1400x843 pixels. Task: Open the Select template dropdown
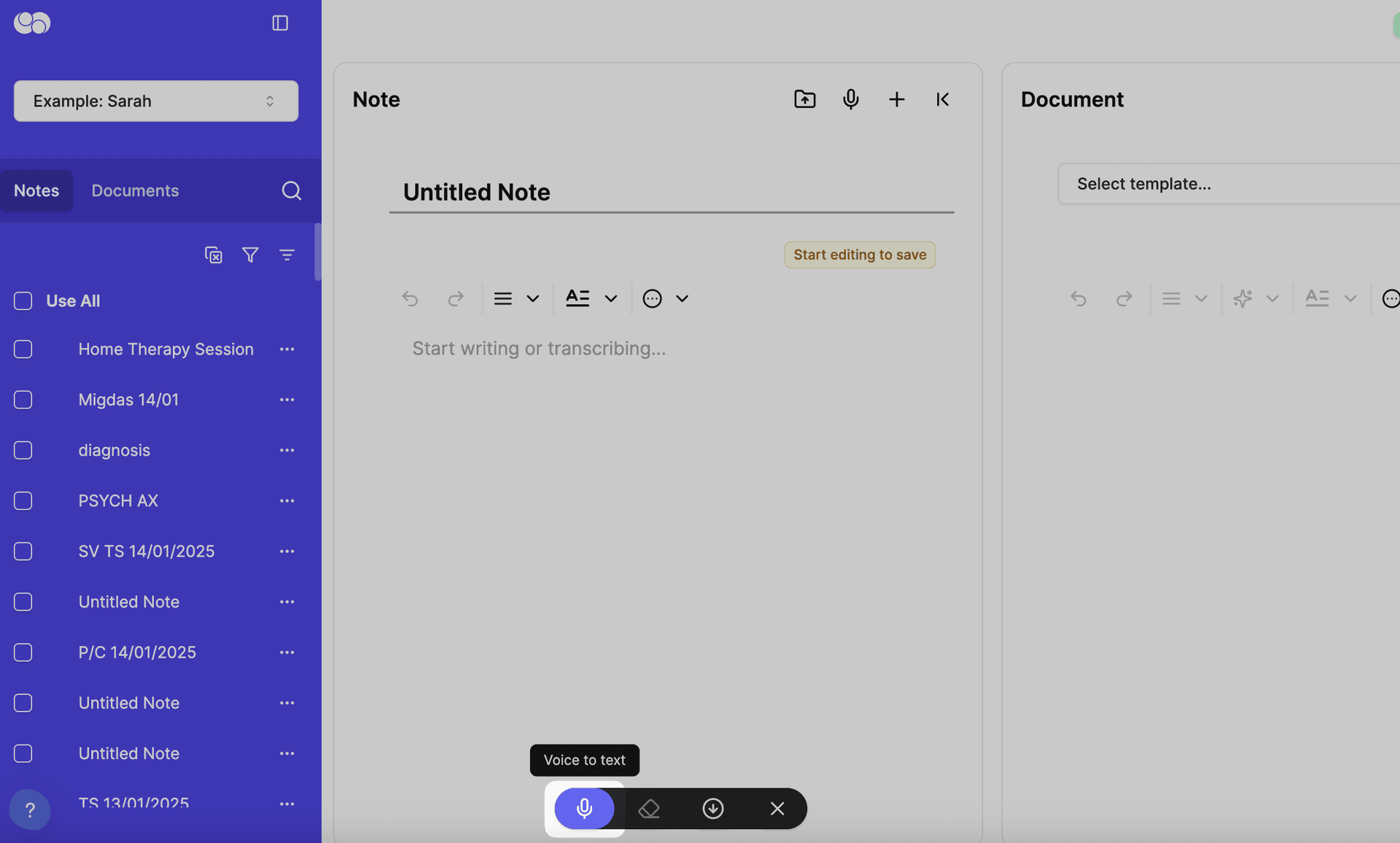tap(1229, 184)
